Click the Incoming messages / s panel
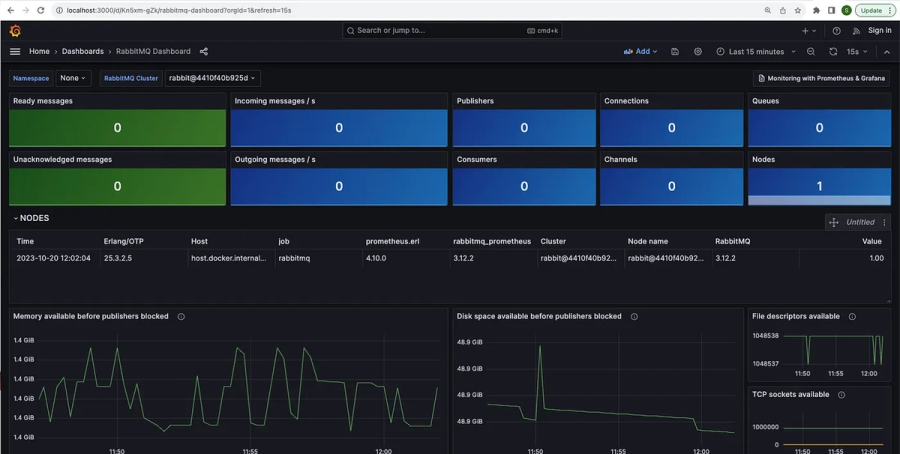Screen dimensions: 900x454 click(x=339, y=120)
